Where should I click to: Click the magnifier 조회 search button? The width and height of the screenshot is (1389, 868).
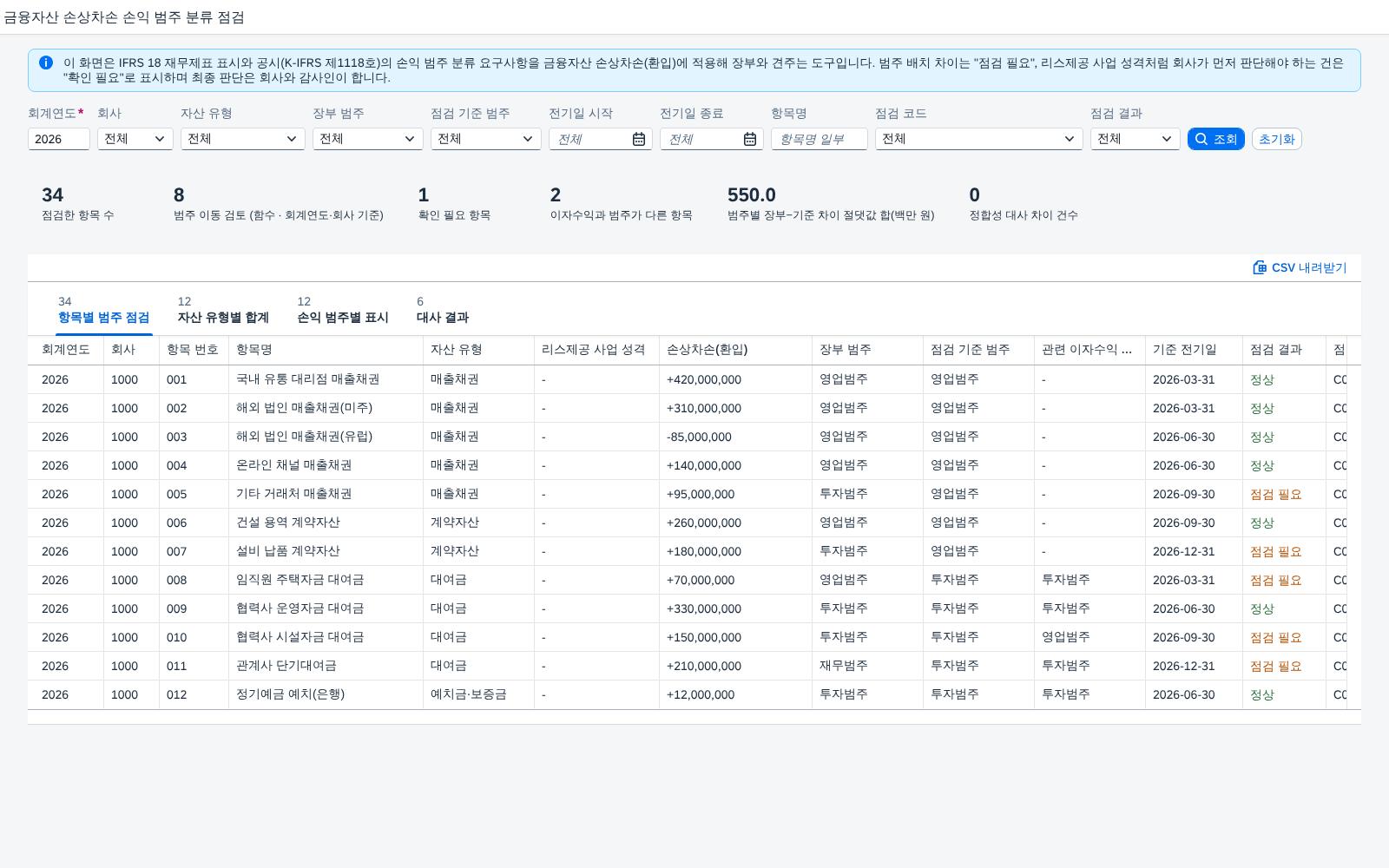click(1215, 139)
